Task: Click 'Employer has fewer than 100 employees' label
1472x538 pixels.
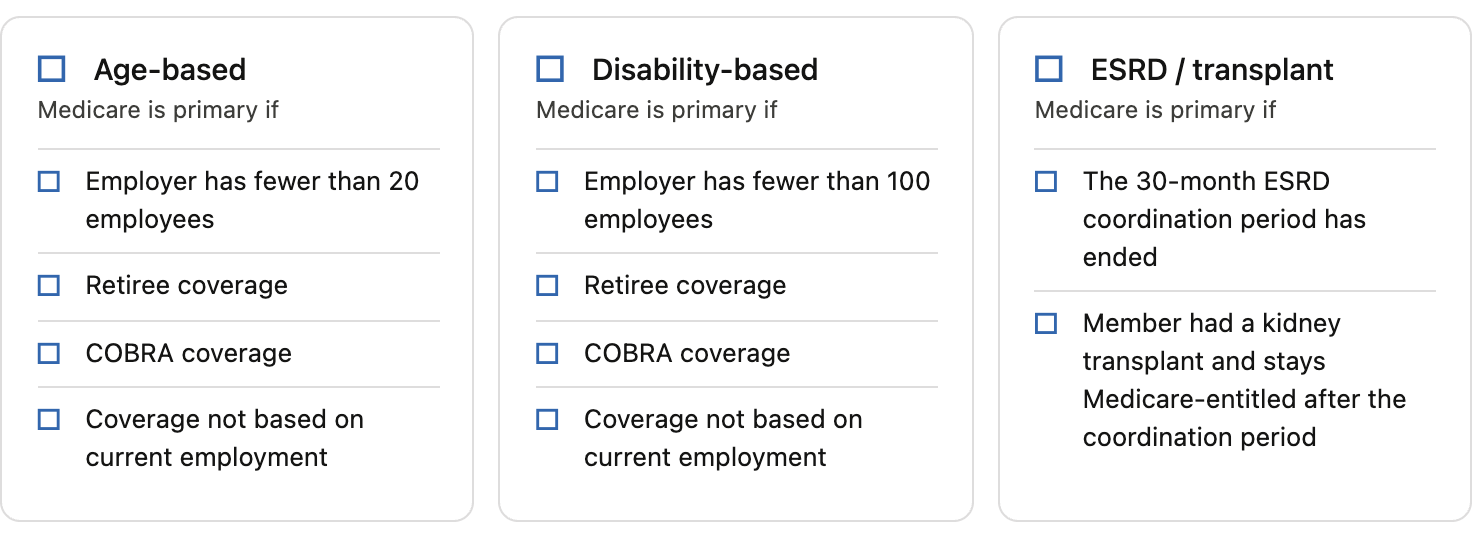Action: [x=757, y=200]
